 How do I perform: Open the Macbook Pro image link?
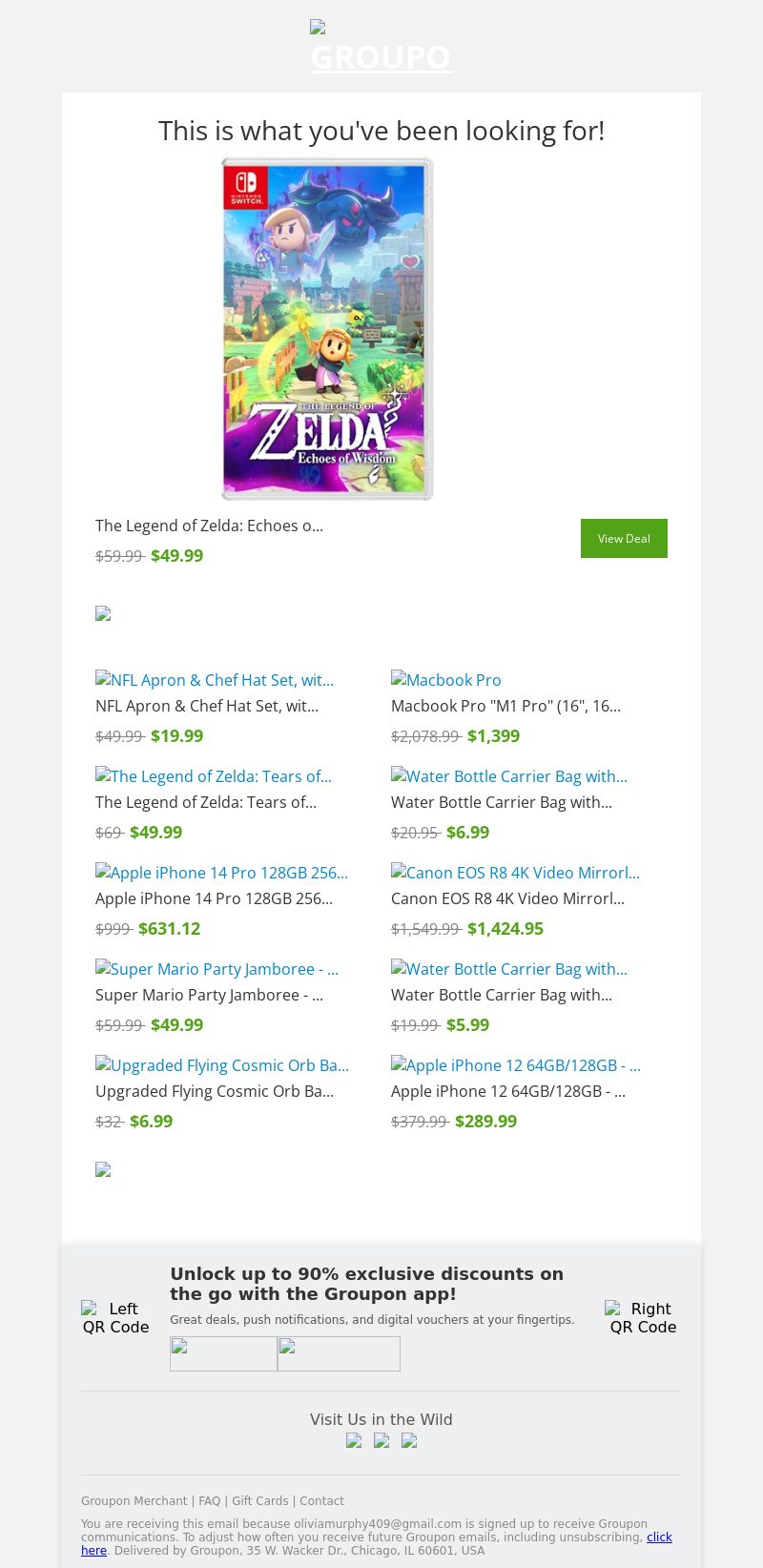tap(446, 680)
